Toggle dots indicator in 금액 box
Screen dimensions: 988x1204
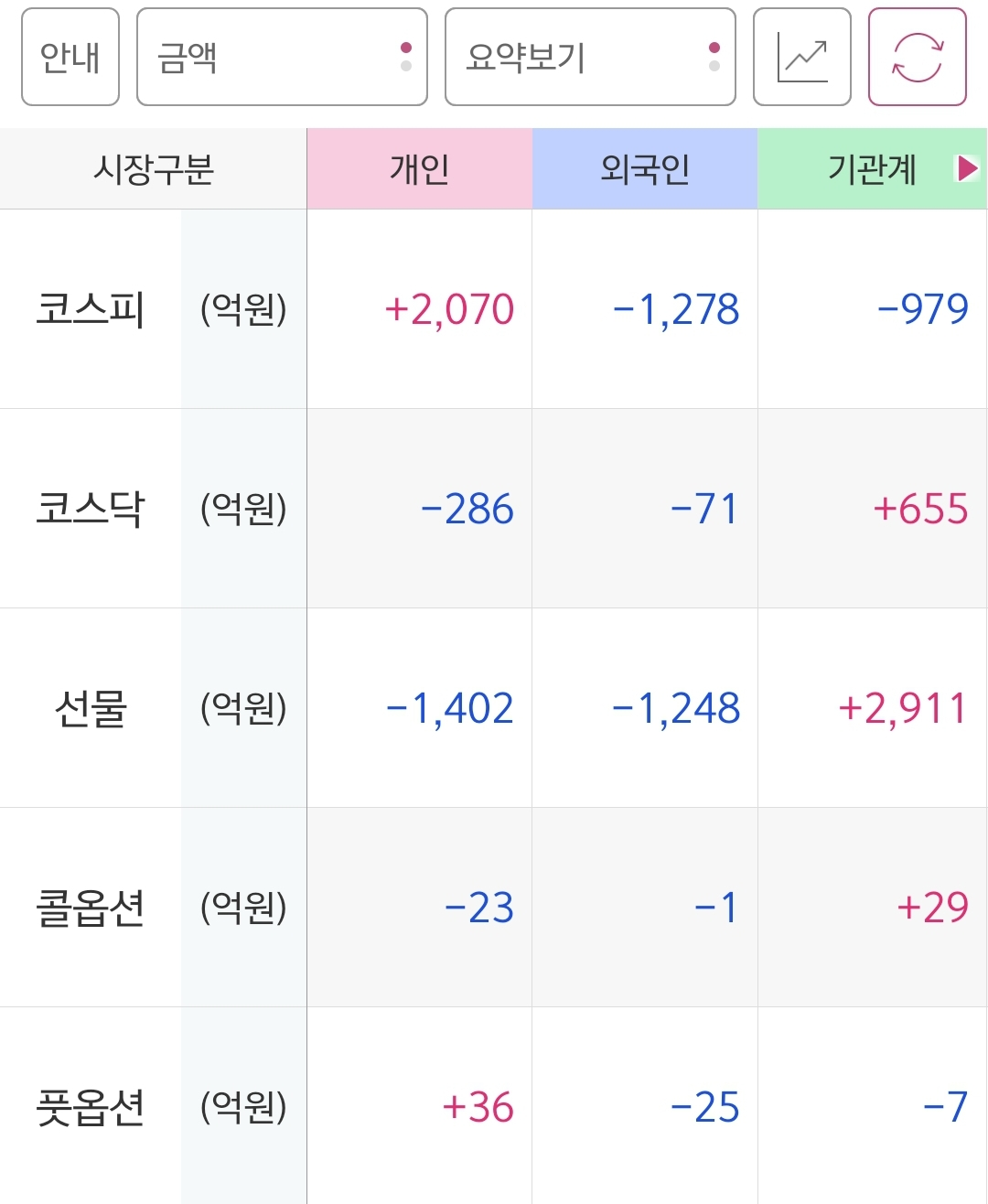coord(406,57)
